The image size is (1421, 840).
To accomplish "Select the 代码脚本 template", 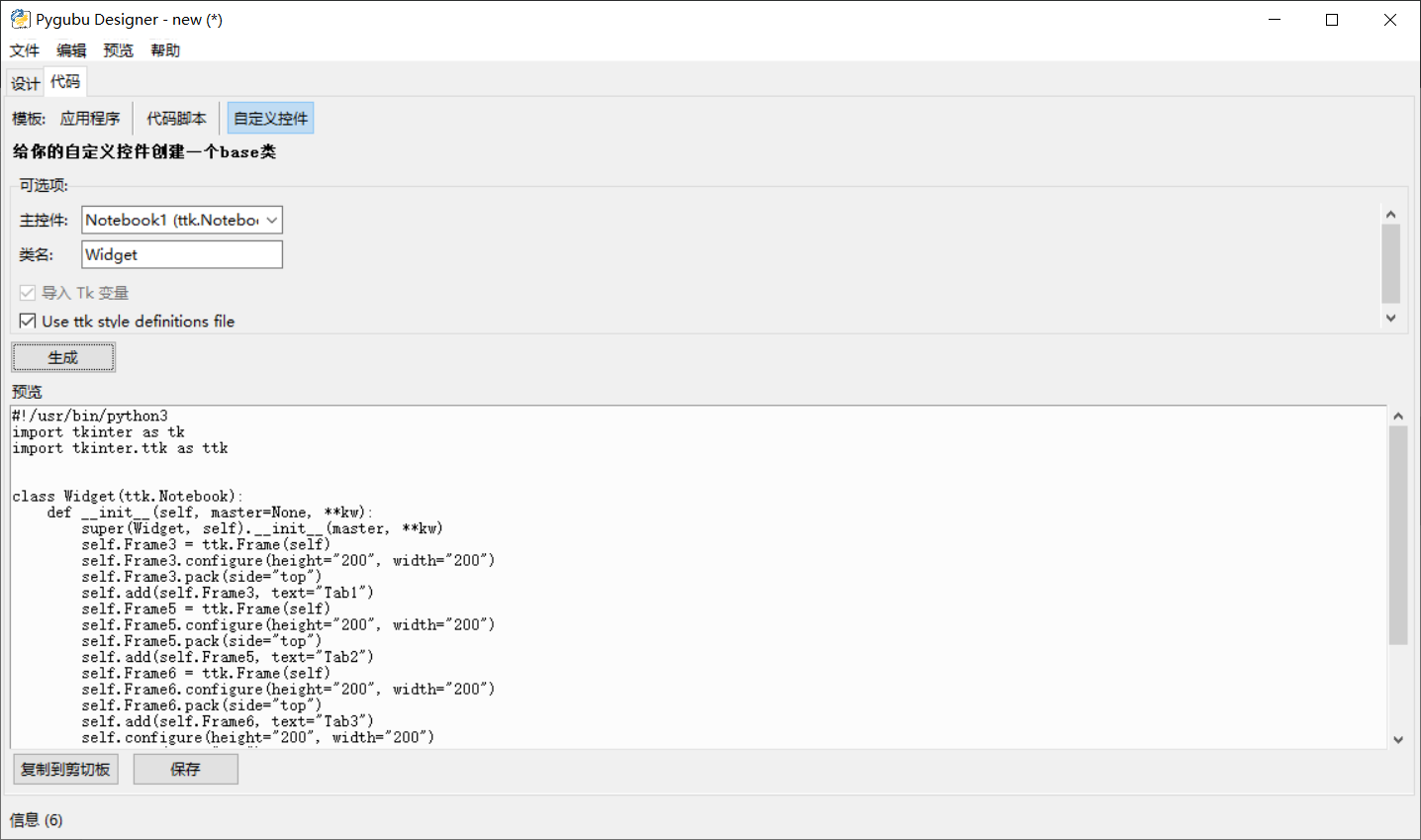I will click(x=176, y=119).
